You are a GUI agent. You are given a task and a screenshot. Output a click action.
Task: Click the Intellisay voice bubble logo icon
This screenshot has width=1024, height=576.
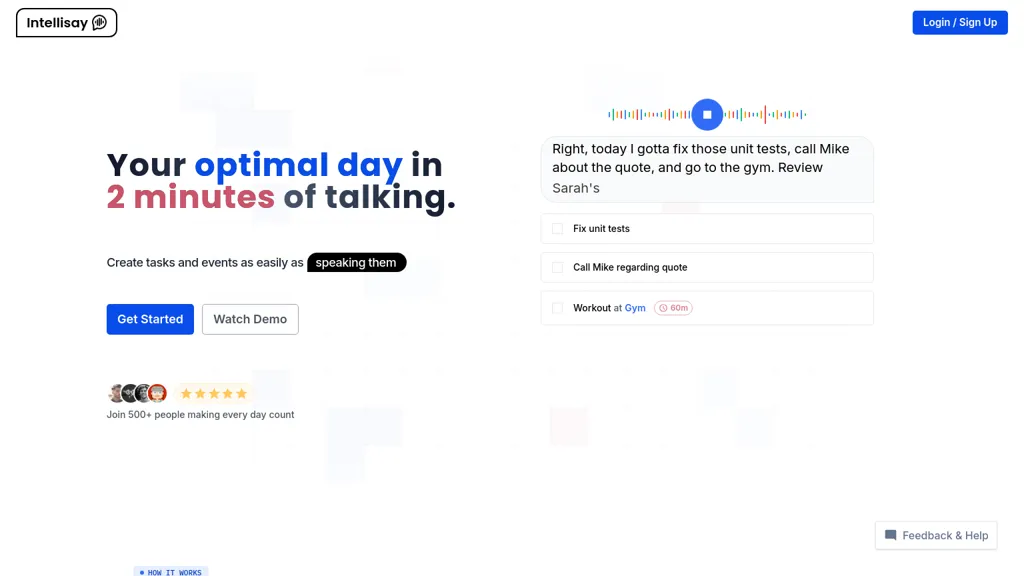point(99,23)
